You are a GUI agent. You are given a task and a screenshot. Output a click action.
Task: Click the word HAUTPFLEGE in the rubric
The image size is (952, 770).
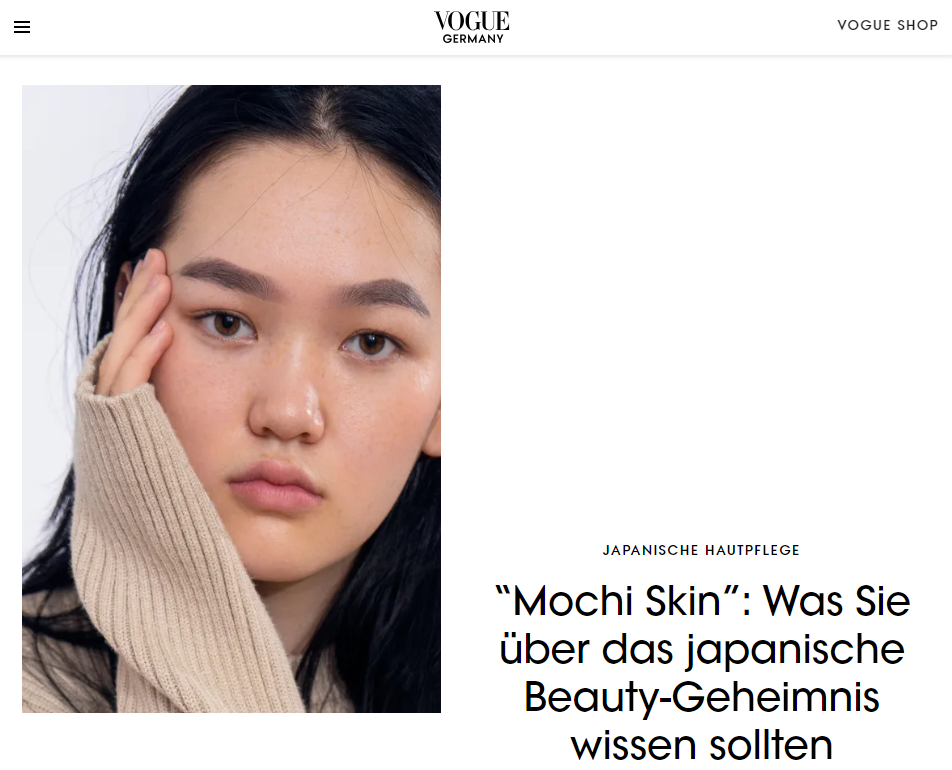[752, 550]
